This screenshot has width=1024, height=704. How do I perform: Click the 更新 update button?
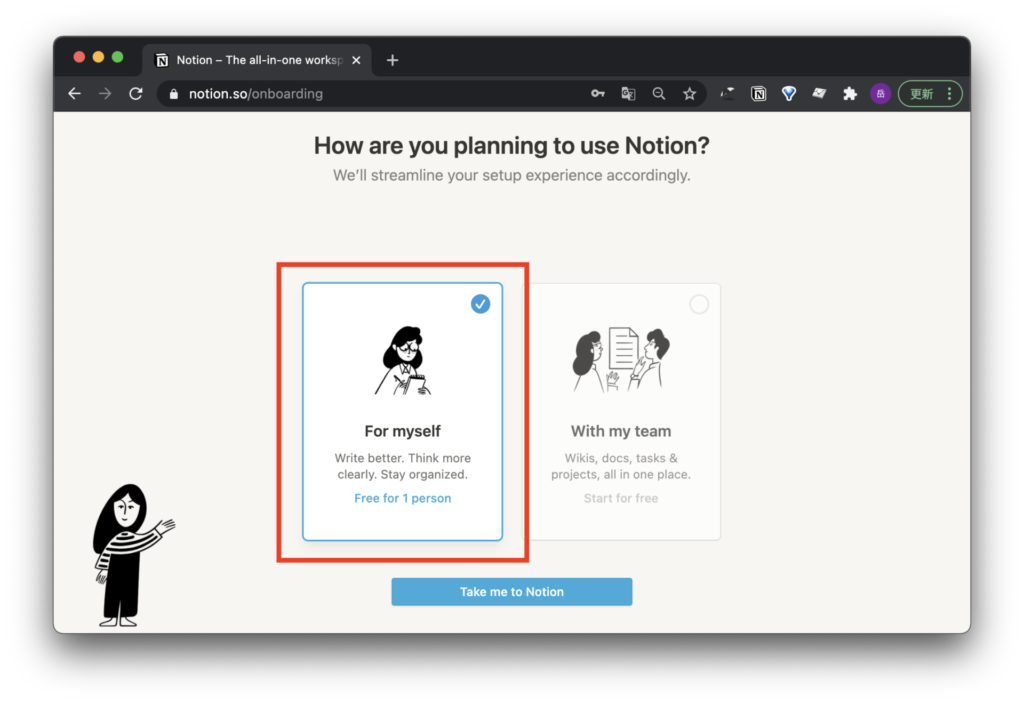click(921, 94)
